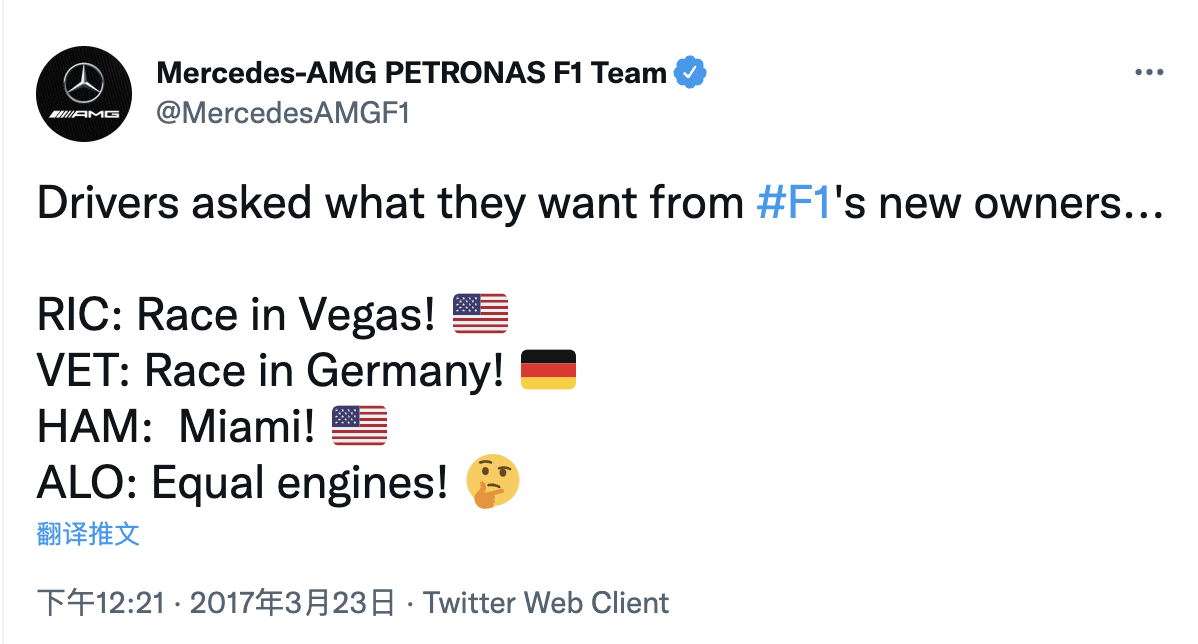Click the "VET: Race in Germany!" line

[270, 371]
